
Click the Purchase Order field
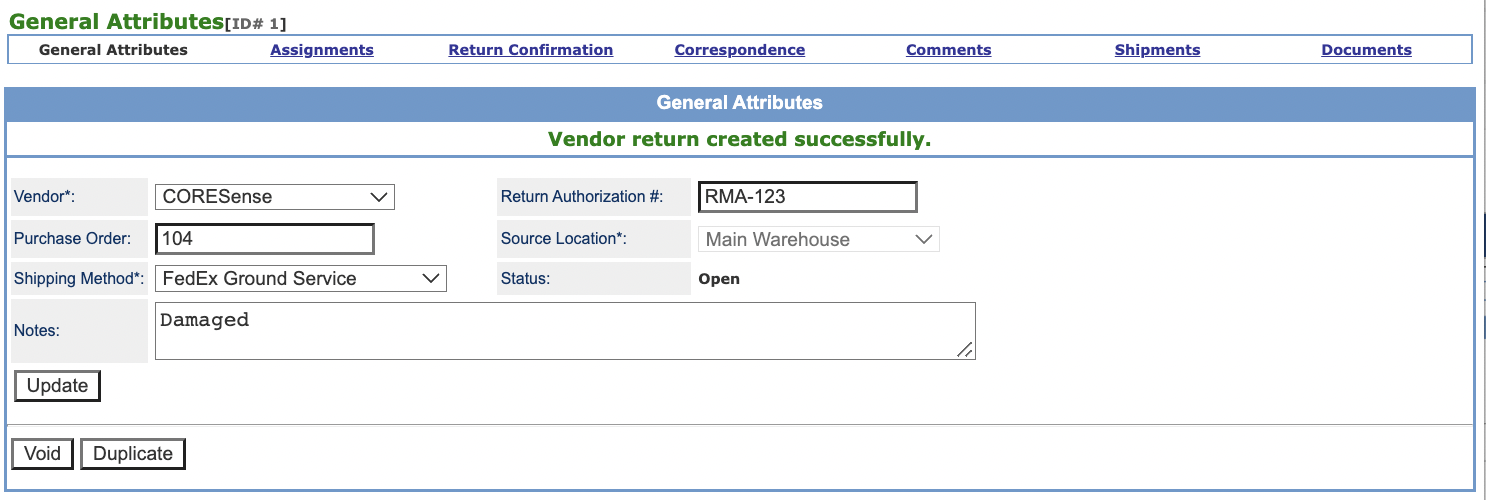(x=265, y=239)
